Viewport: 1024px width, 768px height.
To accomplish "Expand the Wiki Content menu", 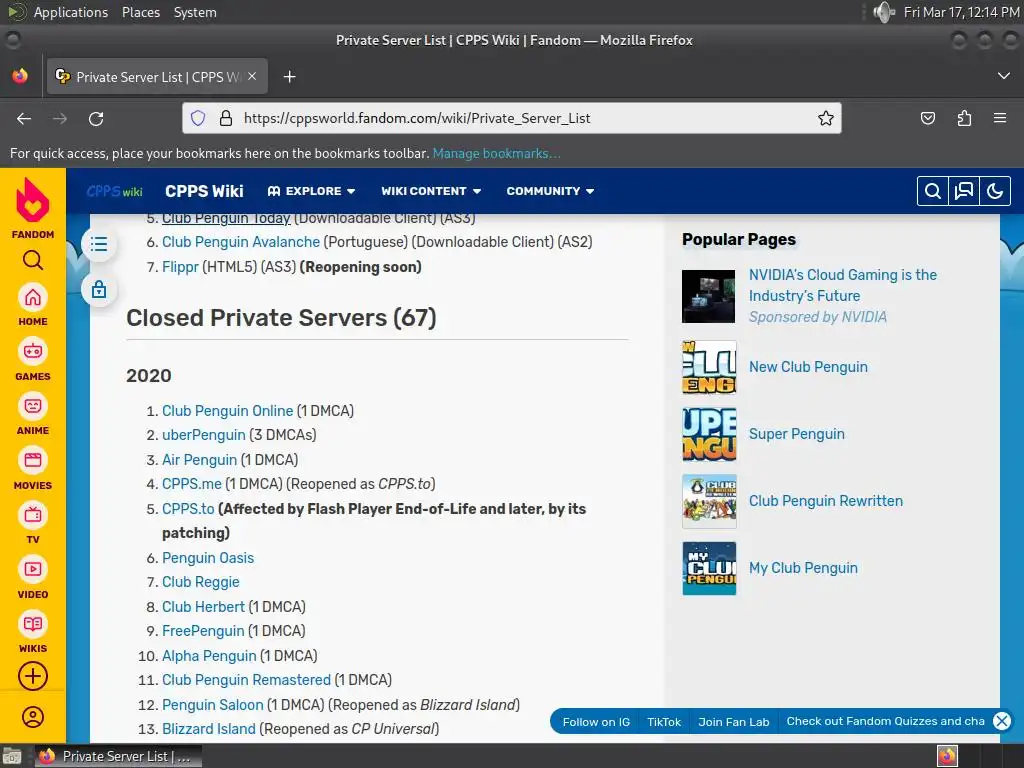I will [x=431, y=191].
